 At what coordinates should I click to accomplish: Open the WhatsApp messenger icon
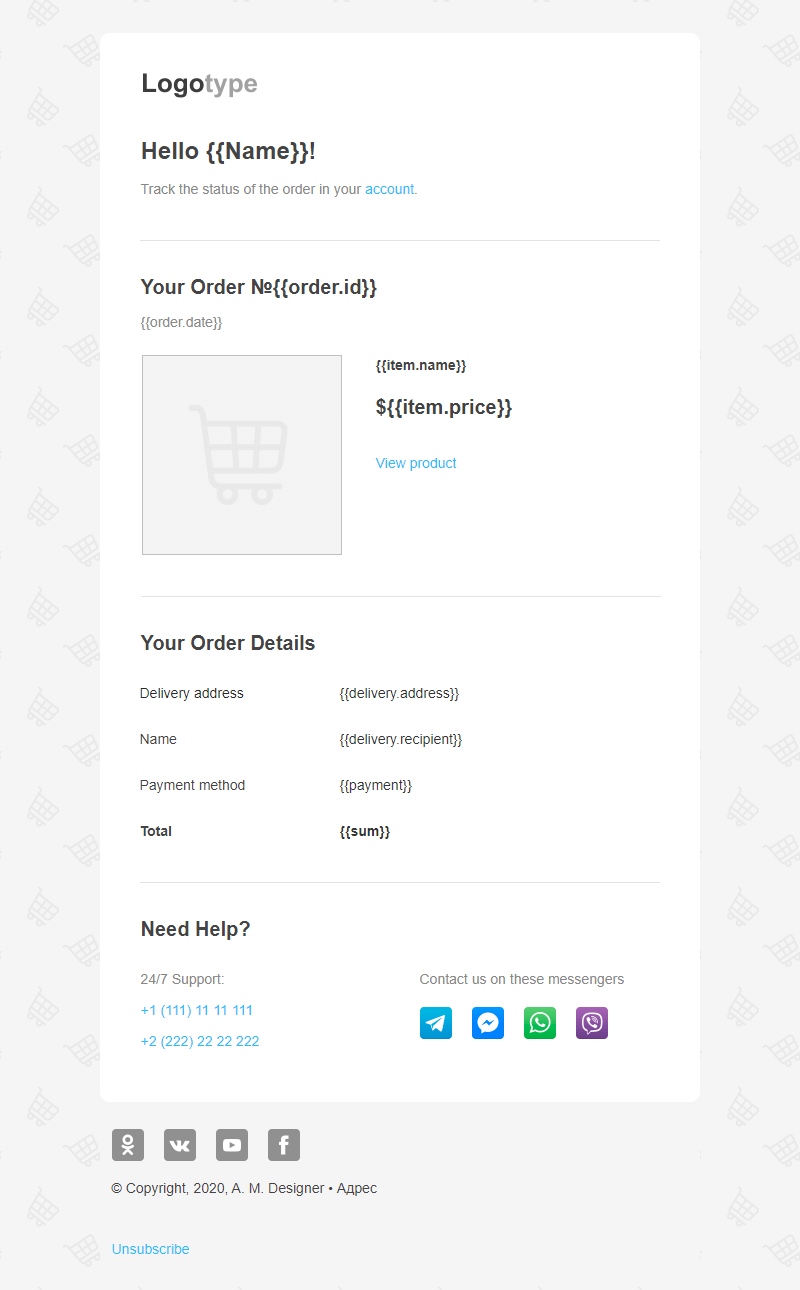[x=539, y=1022]
